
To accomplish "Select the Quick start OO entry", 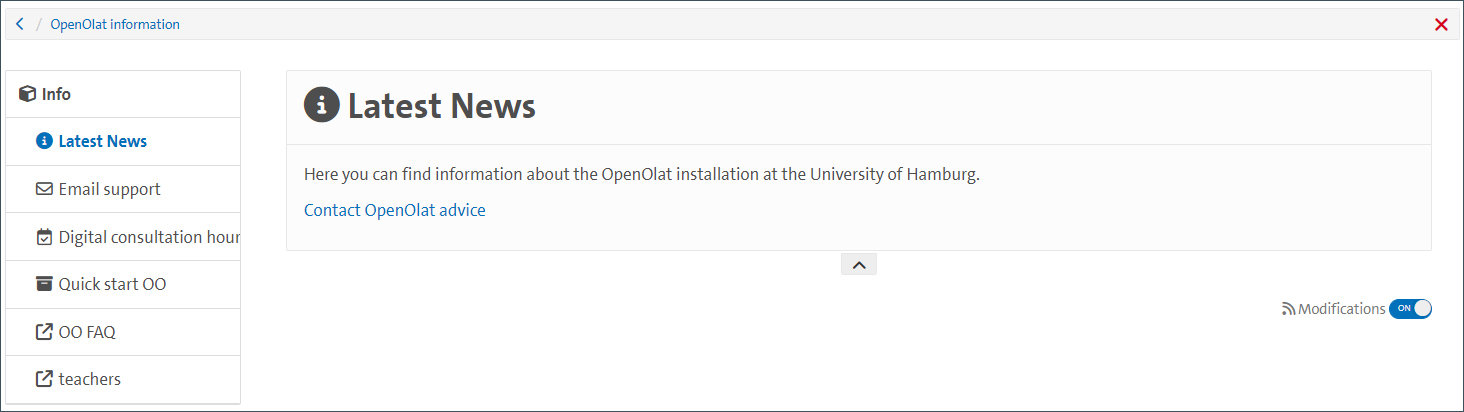I will 112,284.
